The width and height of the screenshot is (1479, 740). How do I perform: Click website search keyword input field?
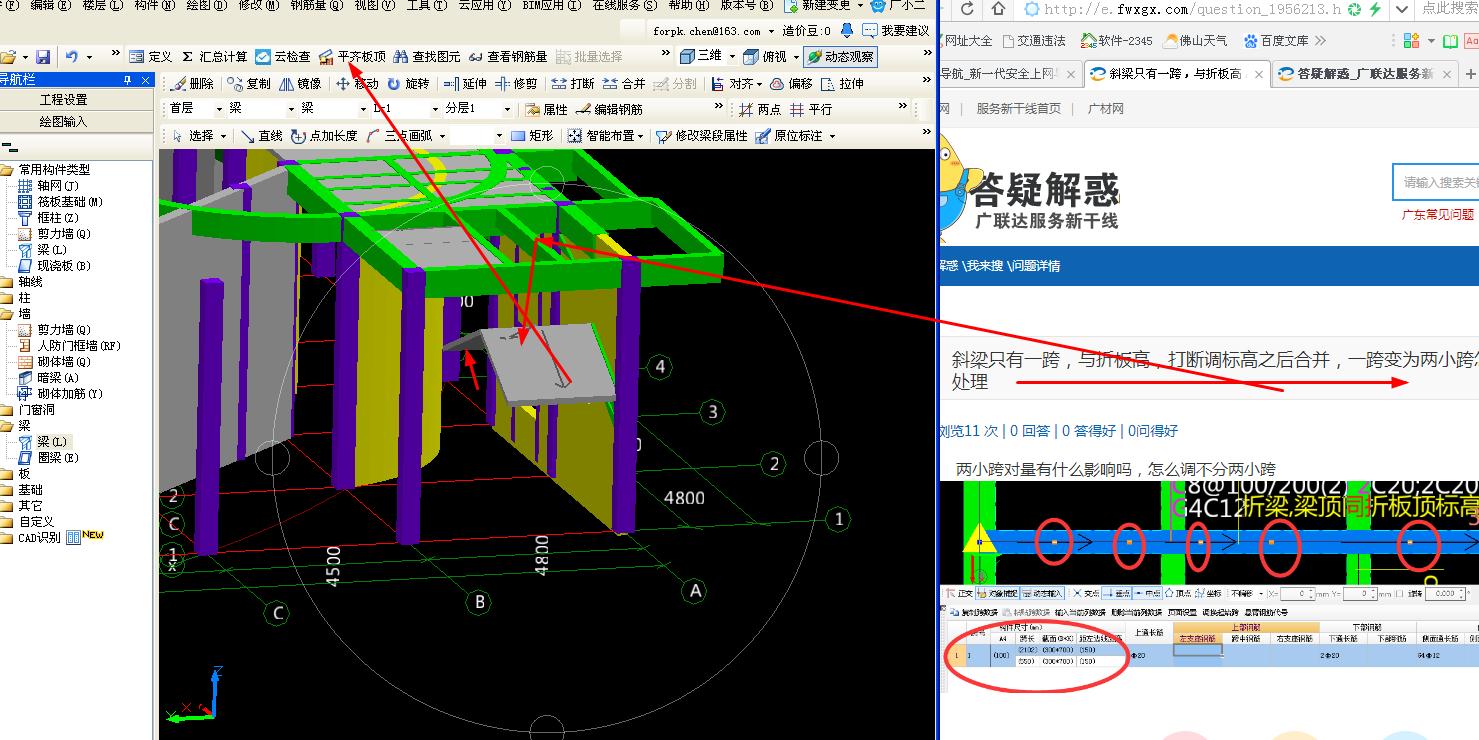pyautogui.click(x=1436, y=182)
